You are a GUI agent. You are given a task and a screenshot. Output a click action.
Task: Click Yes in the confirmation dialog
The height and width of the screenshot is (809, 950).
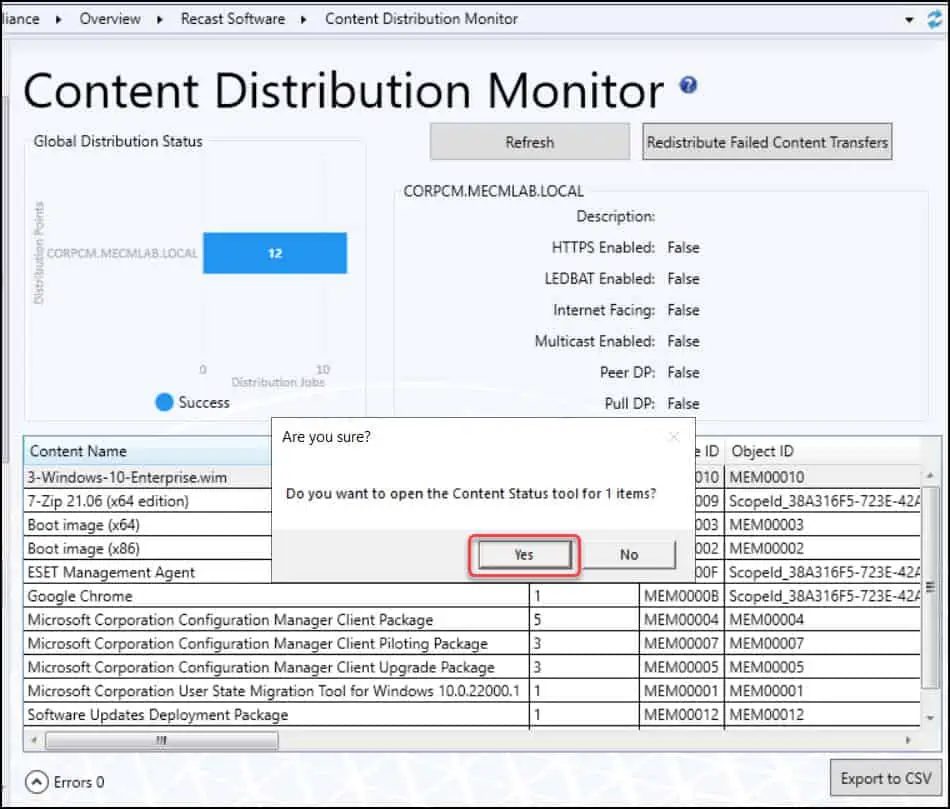[524, 554]
